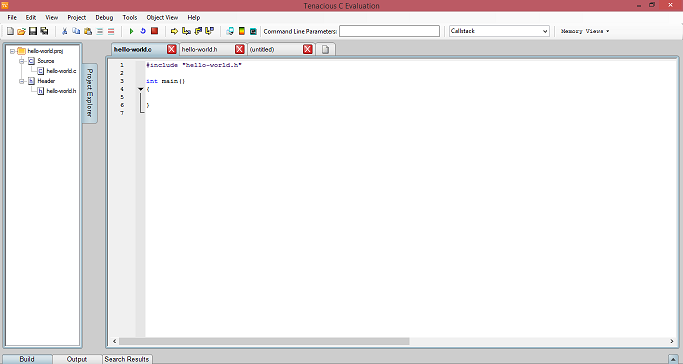Collapse the Source tree node
Viewport: 683px width, 364px height.
point(22,61)
